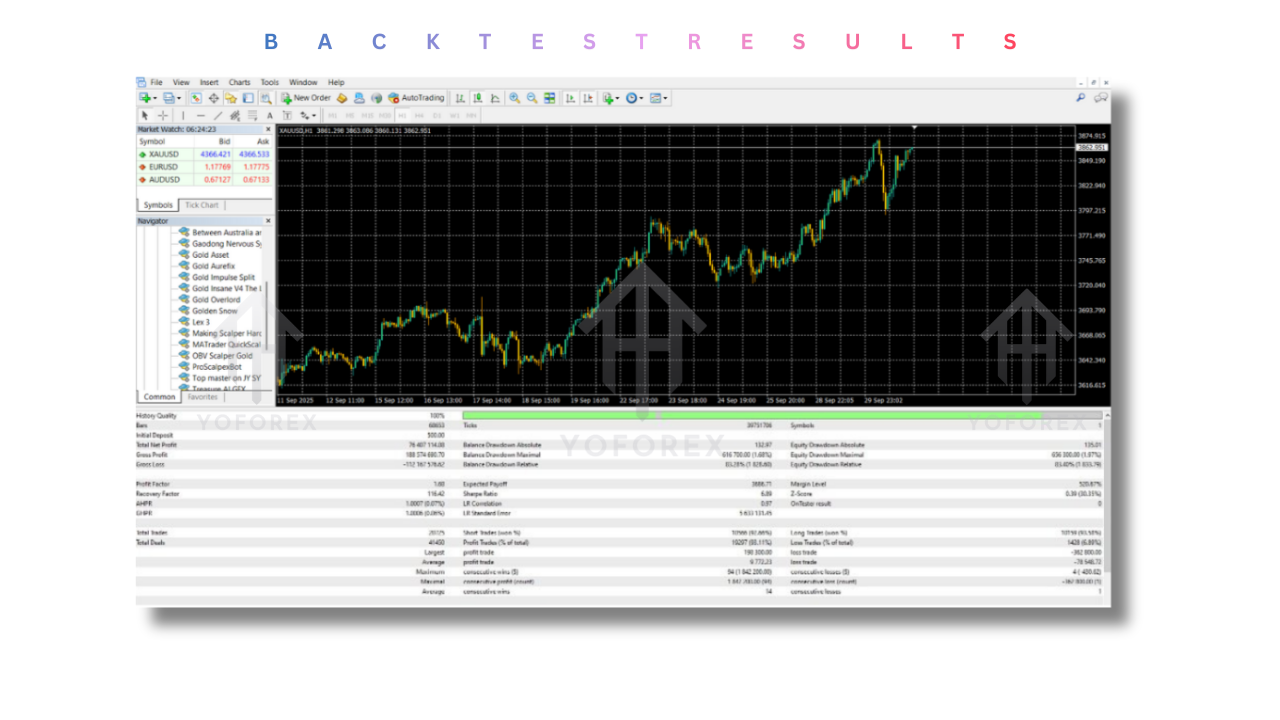
Task: Open the Charts menu
Action: [x=239, y=82]
